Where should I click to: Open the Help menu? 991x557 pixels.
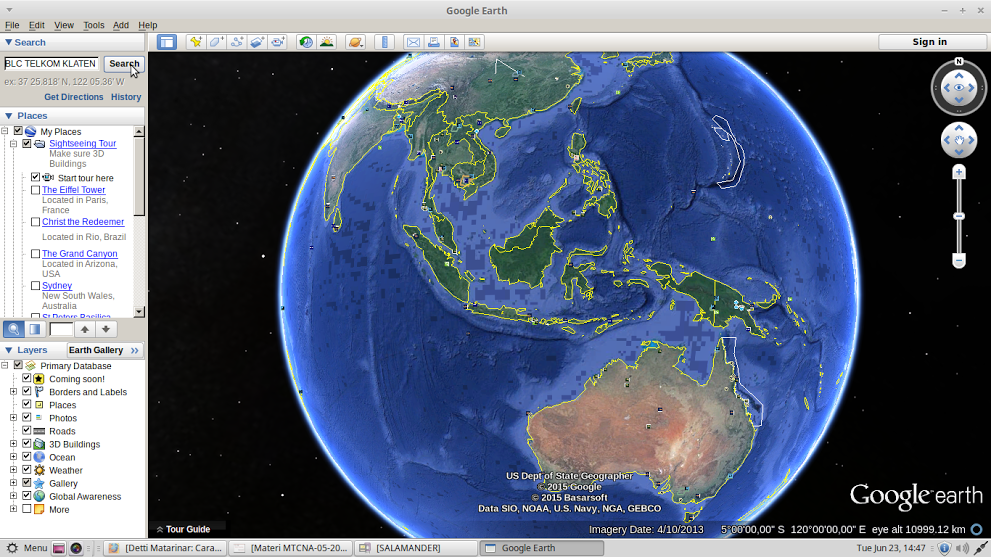click(148, 25)
